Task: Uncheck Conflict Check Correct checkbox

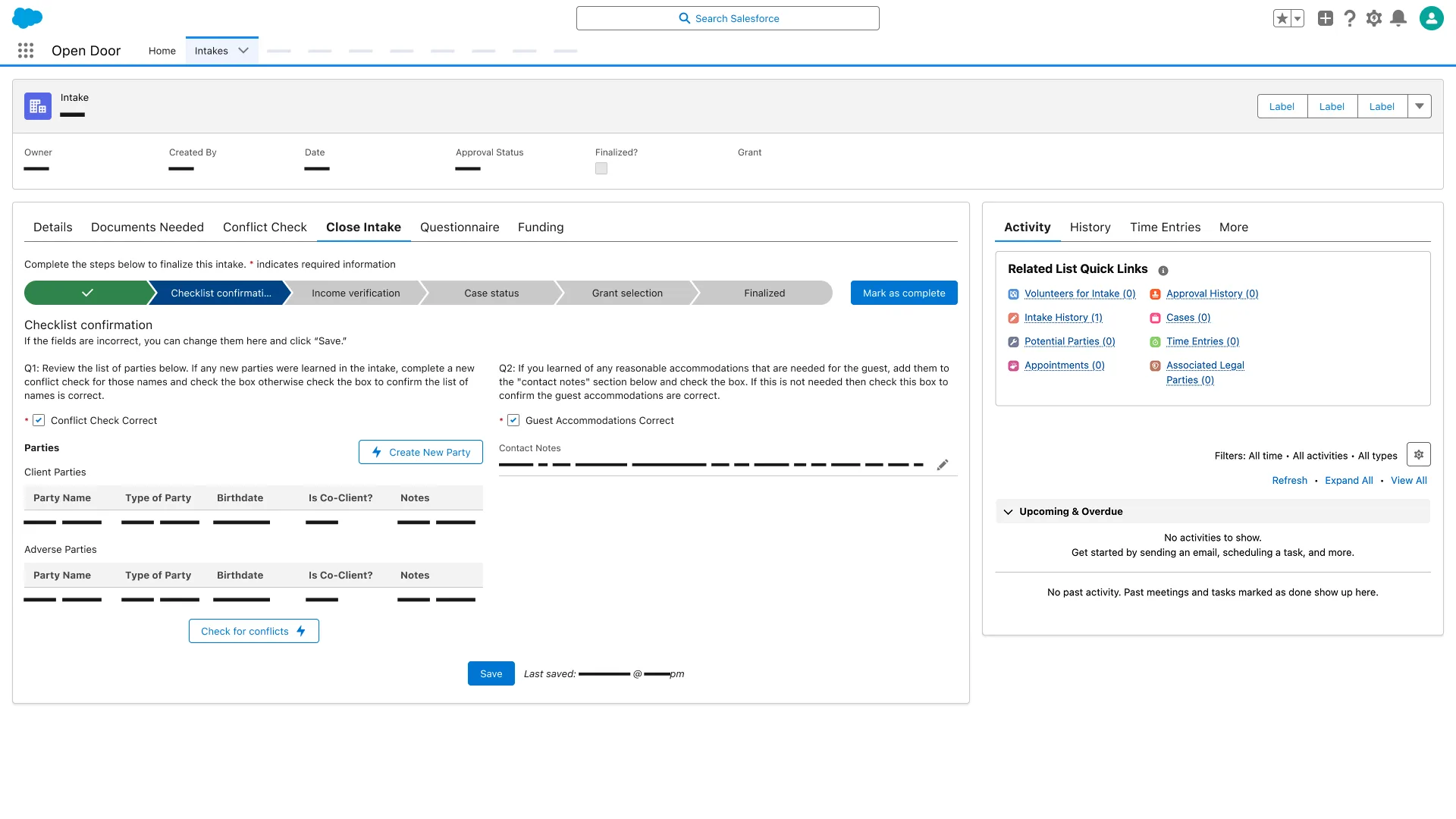Action: click(x=39, y=420)
